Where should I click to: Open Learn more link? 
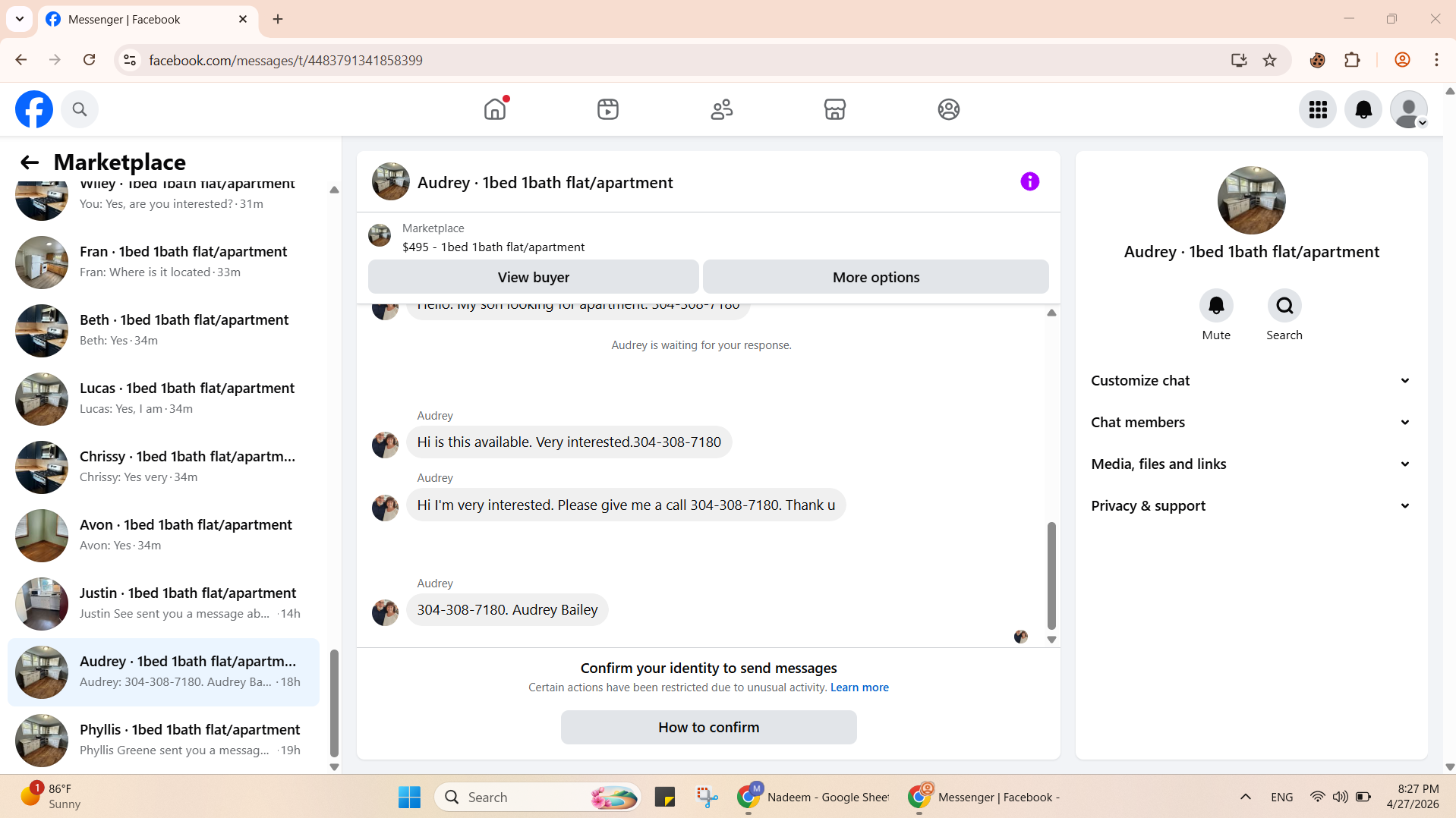859,687
